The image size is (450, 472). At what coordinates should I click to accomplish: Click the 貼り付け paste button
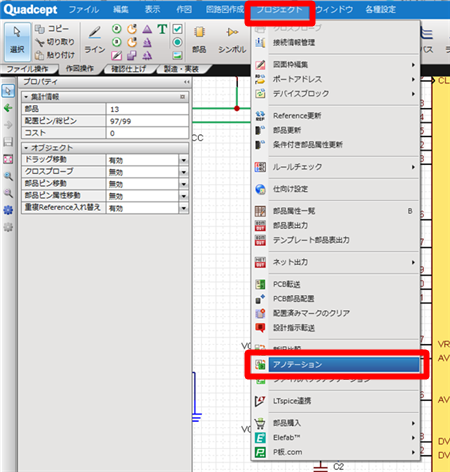click(55, 55)
